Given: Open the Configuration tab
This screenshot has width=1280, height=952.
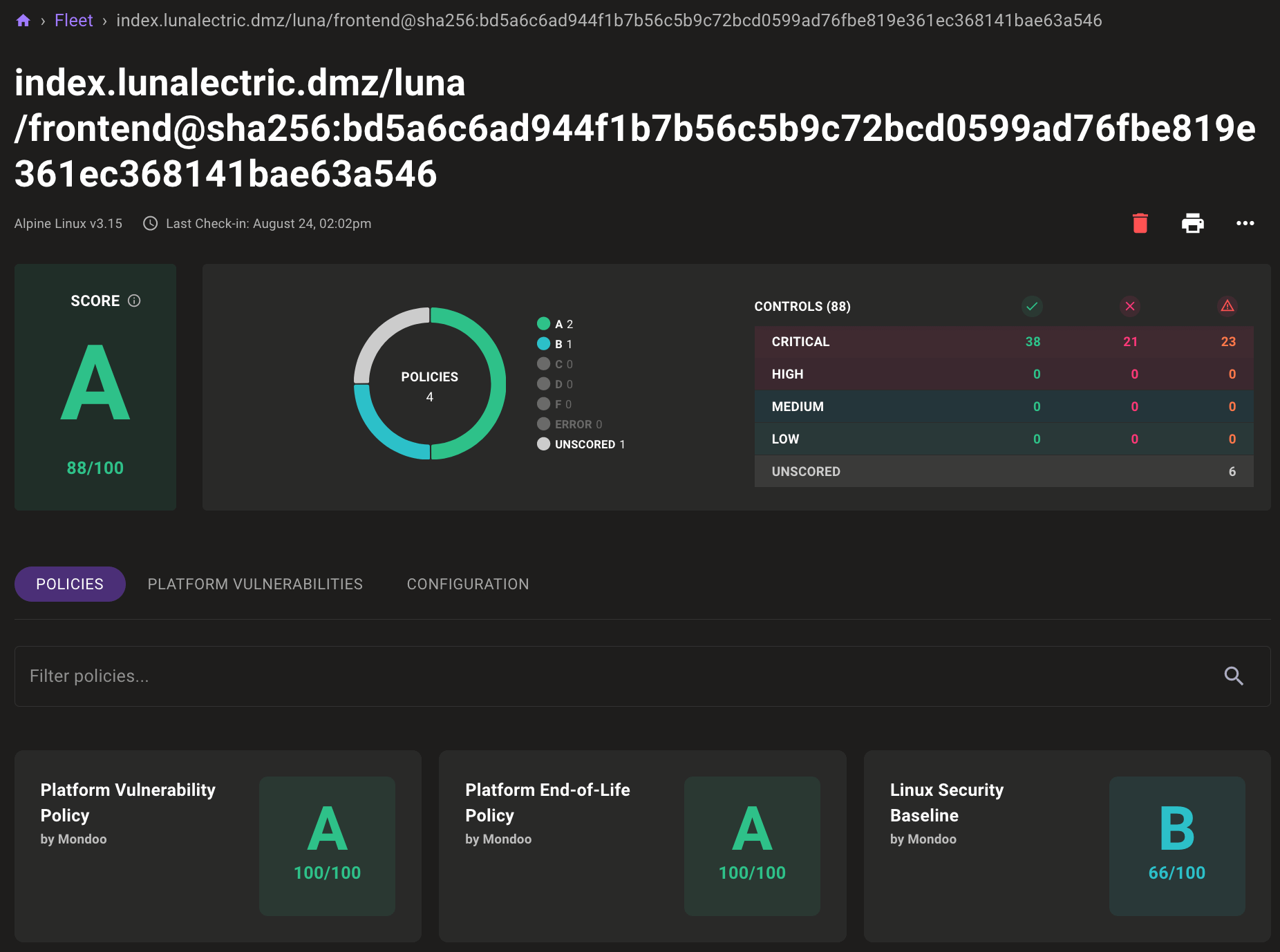Looking at the screenshot, I should pos(468,584).
